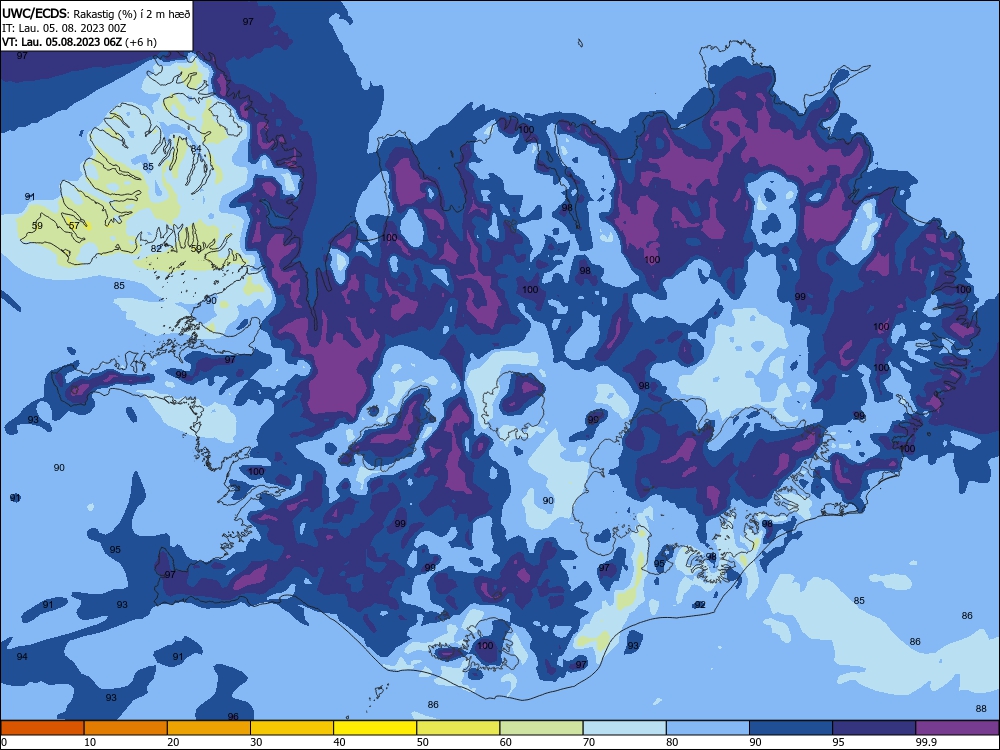The image size is (1000, 750).
Task: Click the '88' value near the bottom-right corner
Action: (x=981, y=709)
